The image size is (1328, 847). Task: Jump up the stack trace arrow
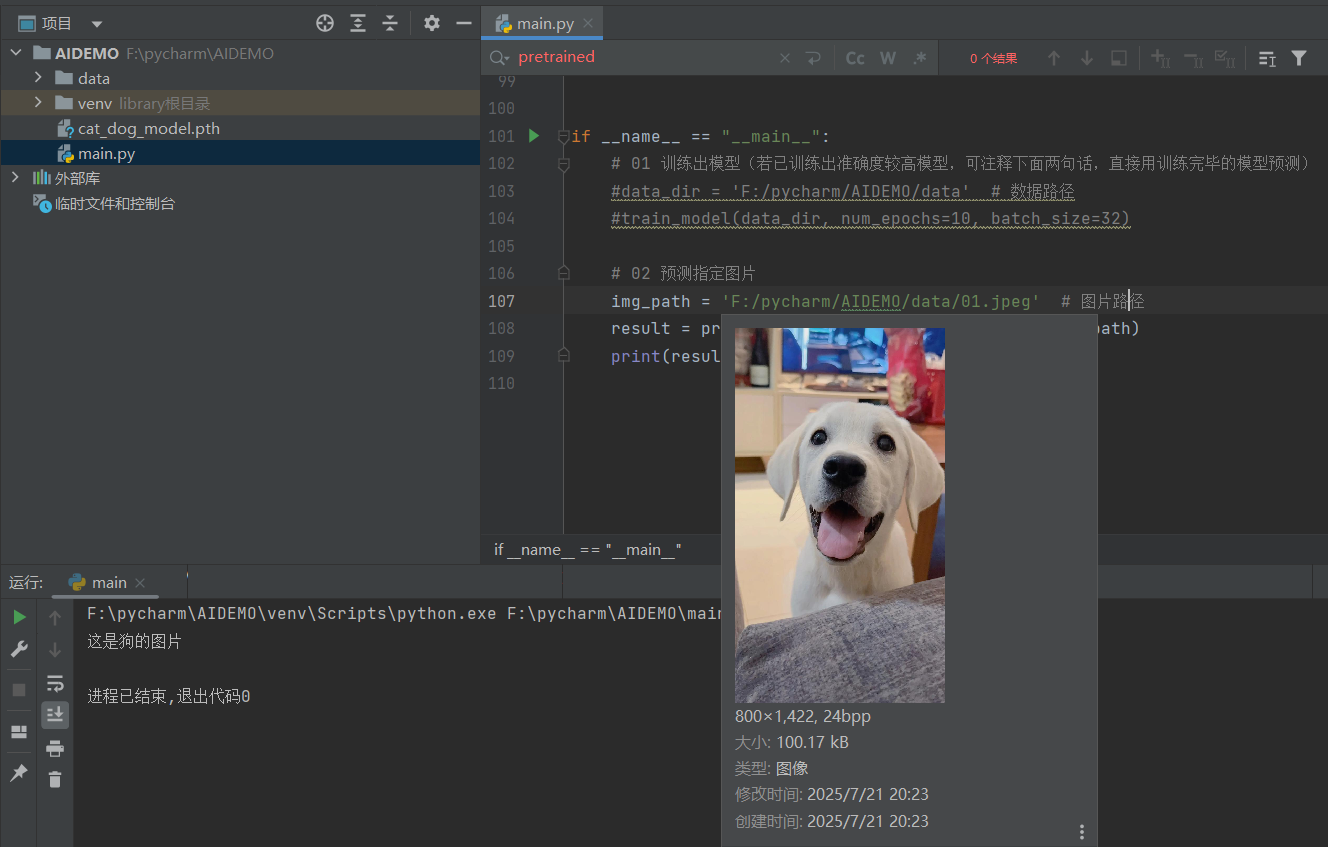pyautogui.click(x=55, y=617)
